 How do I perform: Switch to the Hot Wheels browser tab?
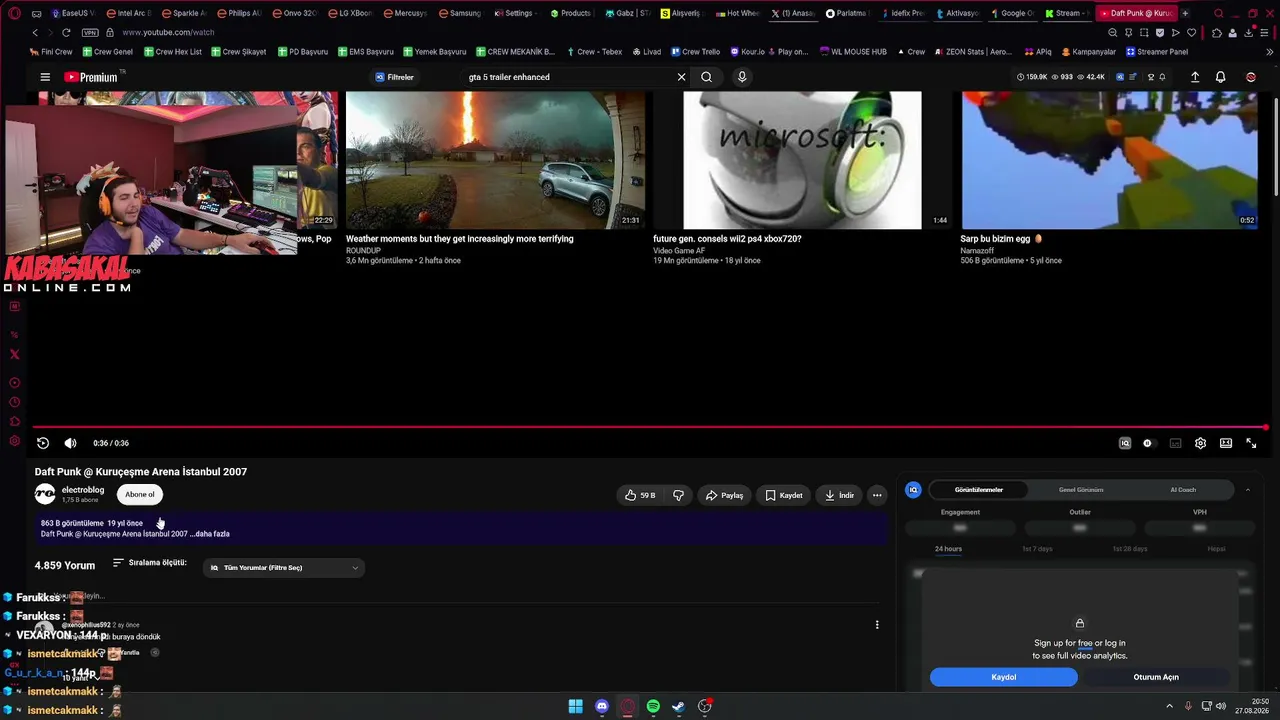(737, 13)
